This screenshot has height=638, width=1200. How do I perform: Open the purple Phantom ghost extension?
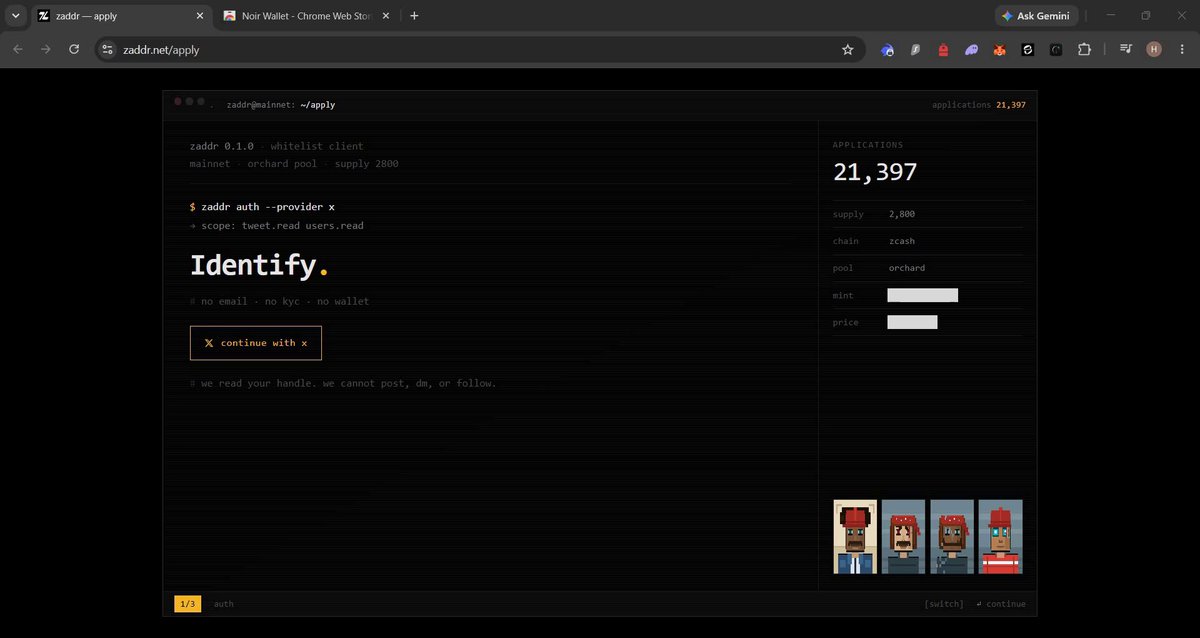tap(971, 49)
